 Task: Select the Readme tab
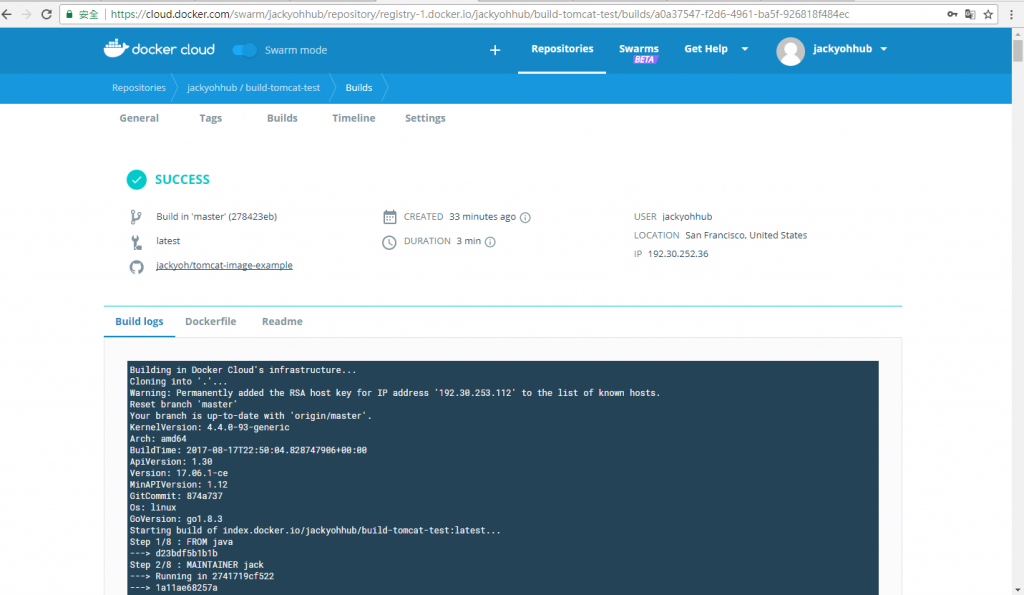click(x=282, y=321)
